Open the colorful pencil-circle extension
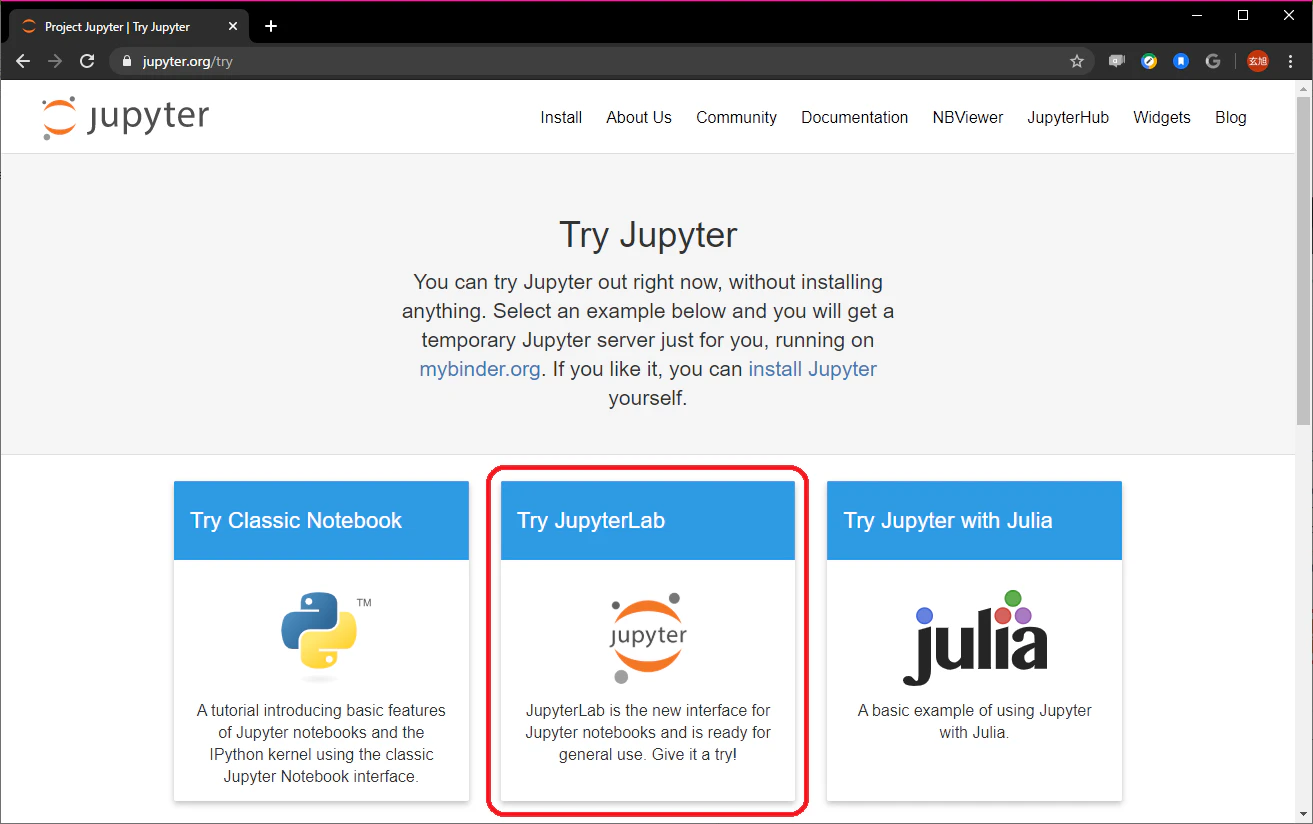The width and height of the screenshot is (1313, 824). [1150, 61]
